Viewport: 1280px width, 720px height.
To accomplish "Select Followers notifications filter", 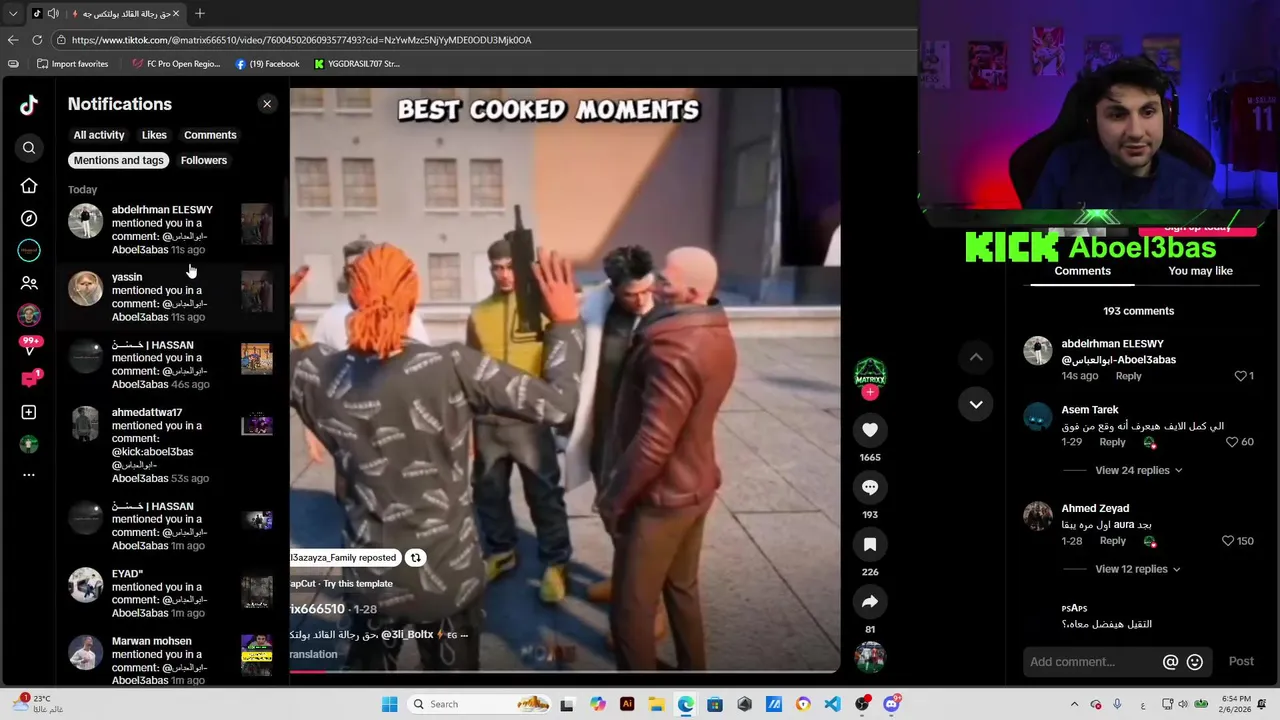I will (204, 160).
